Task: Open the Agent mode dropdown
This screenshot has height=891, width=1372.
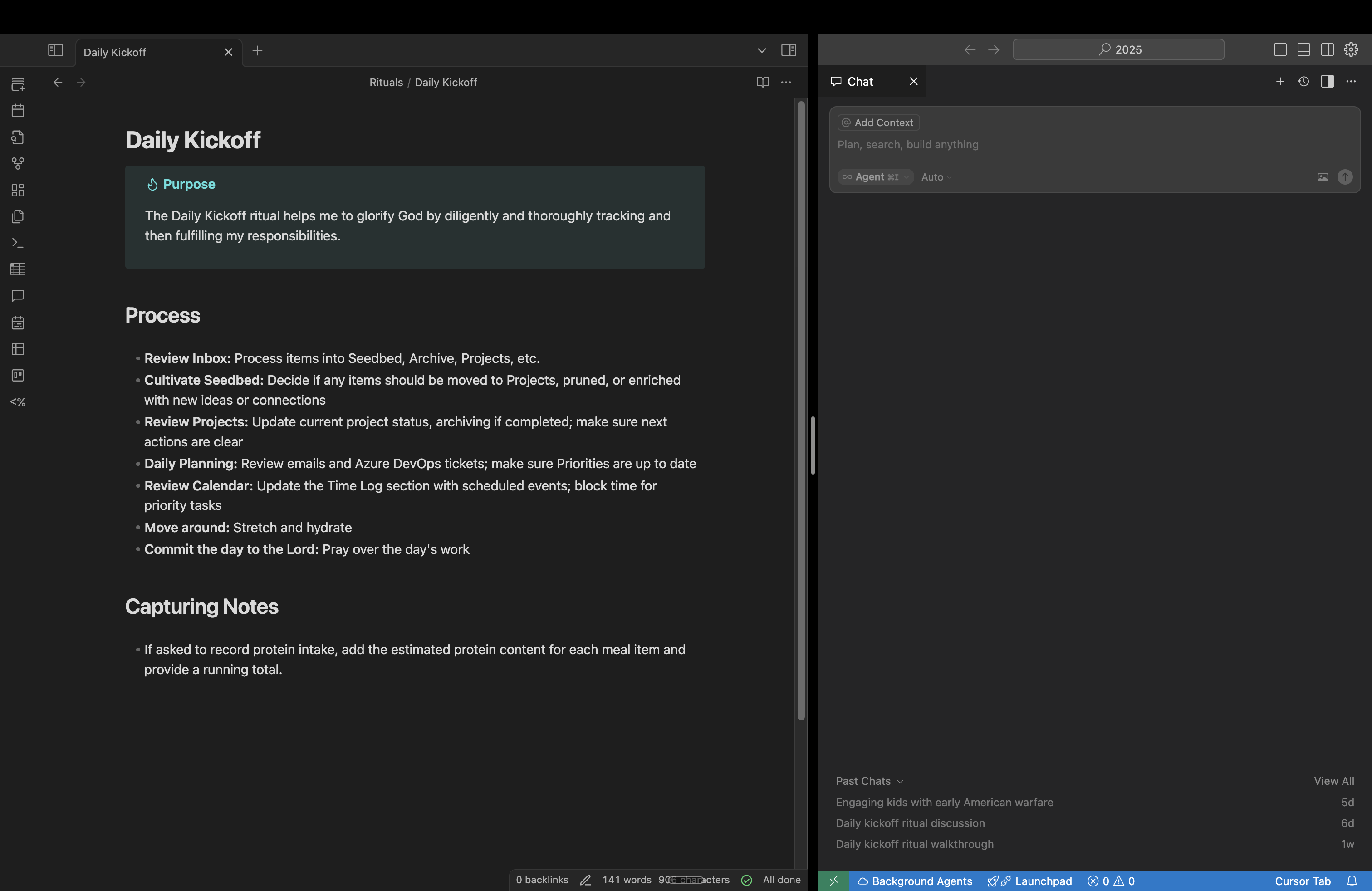Action: point(875,177)
